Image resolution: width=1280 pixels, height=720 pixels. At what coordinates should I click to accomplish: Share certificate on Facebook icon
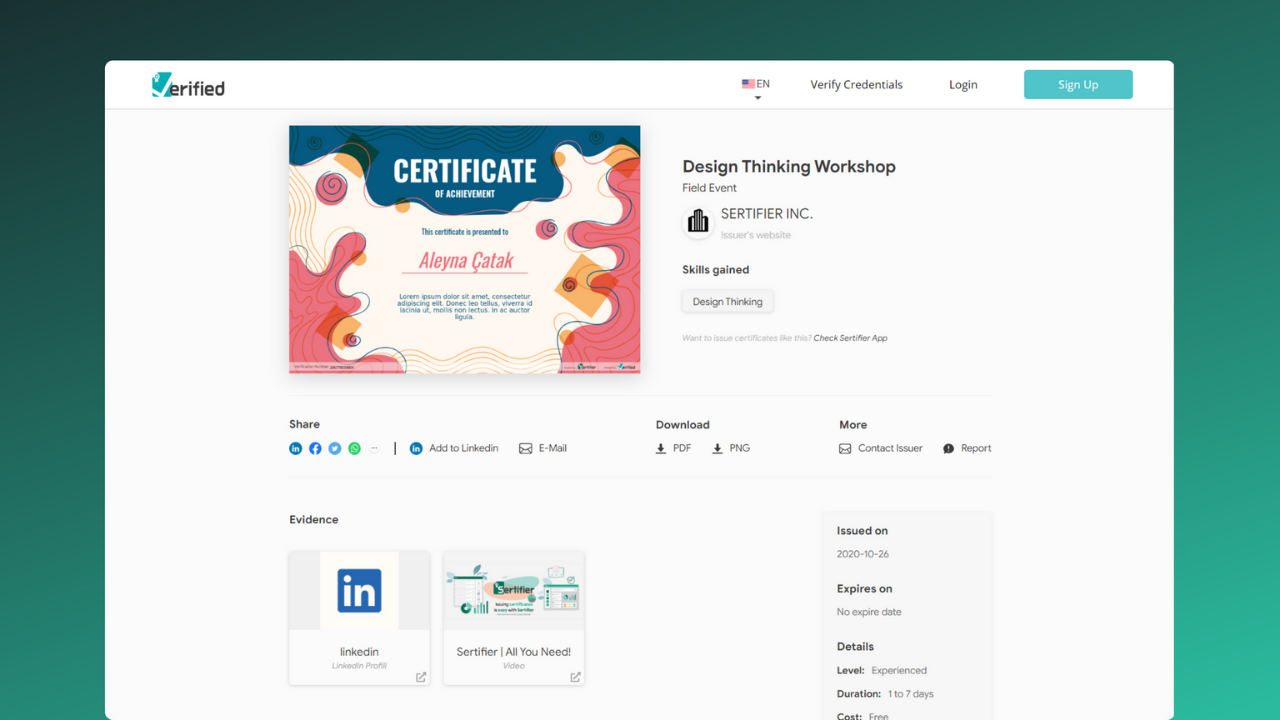(x=315, y=449)
